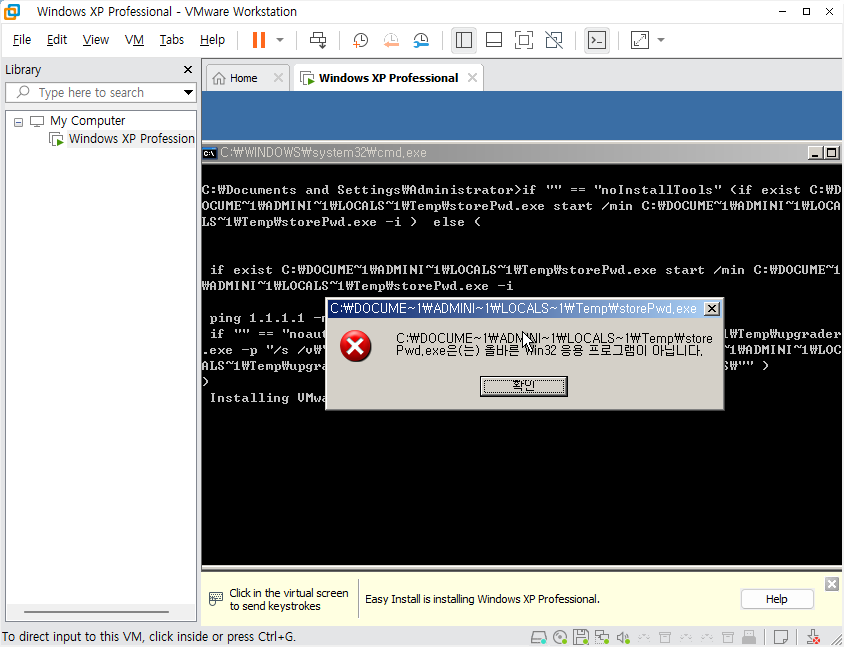Click the VMware Tools install warning icon

814,638
